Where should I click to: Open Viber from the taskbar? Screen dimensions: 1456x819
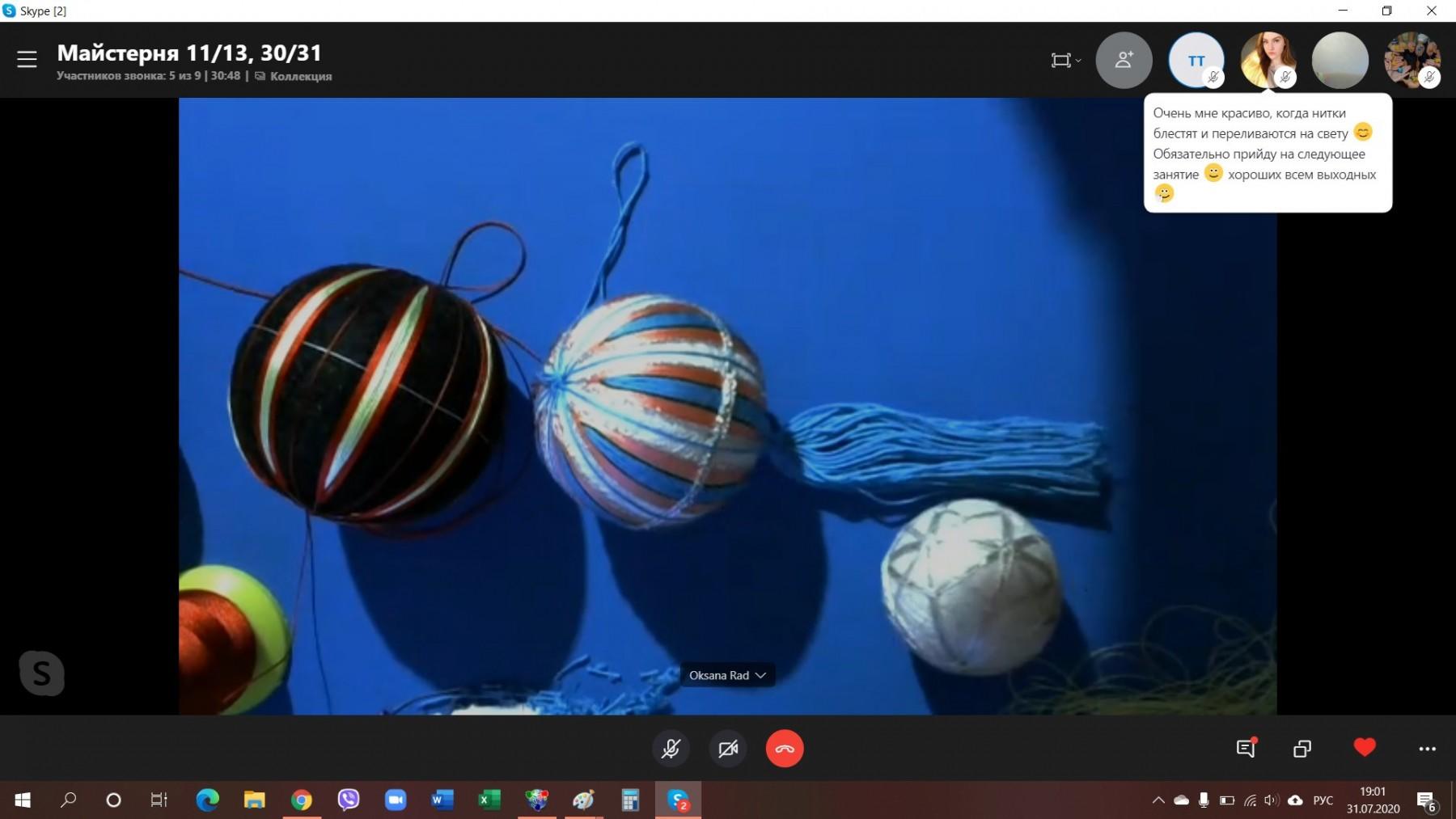(x=349, y=800)
